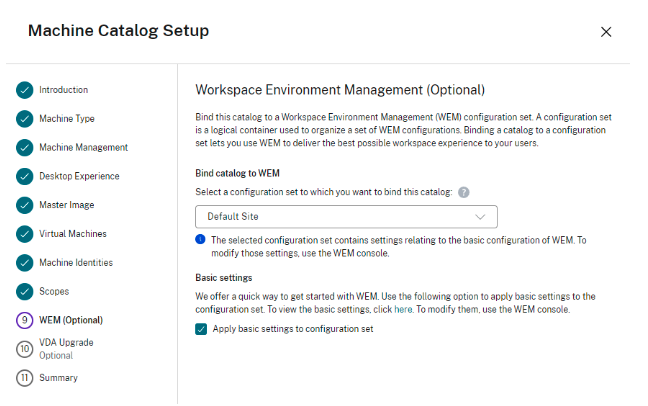The width and height of the screenshot is (648, 406).
Task: Click the Introduction step checkmark icon
Action: pos(24,90)
